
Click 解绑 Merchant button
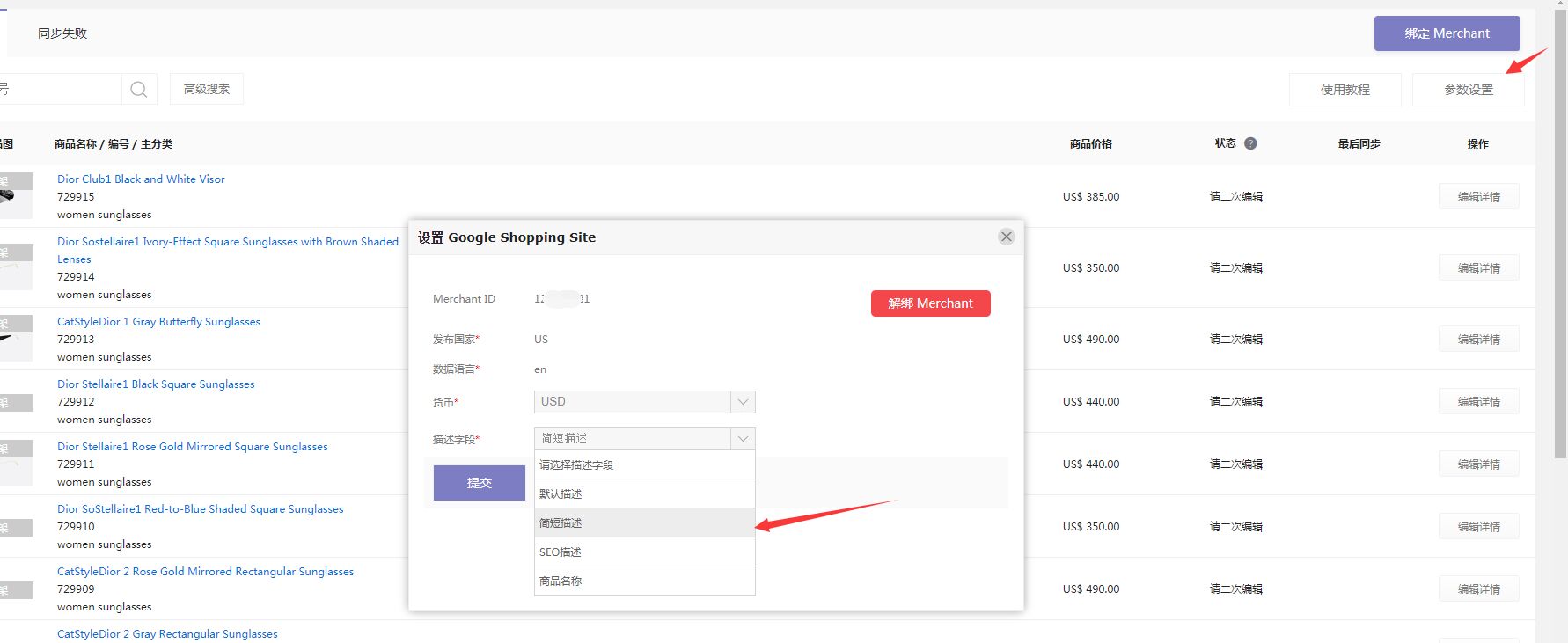(x=930, y=303)
